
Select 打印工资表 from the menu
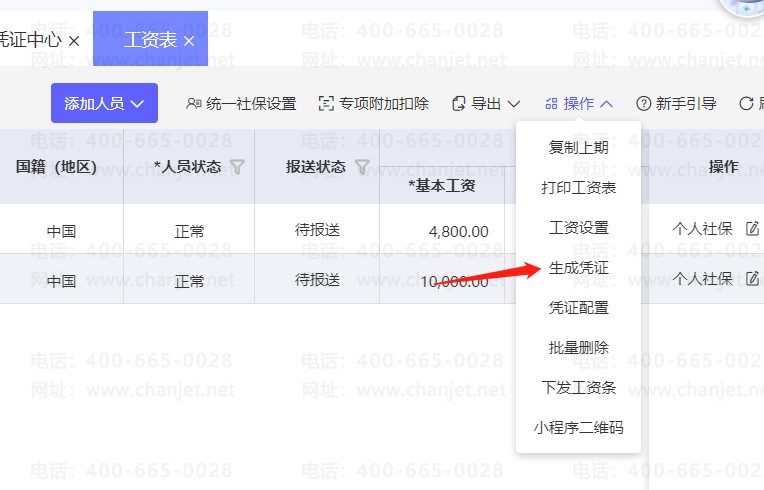[x=578, y=187]
